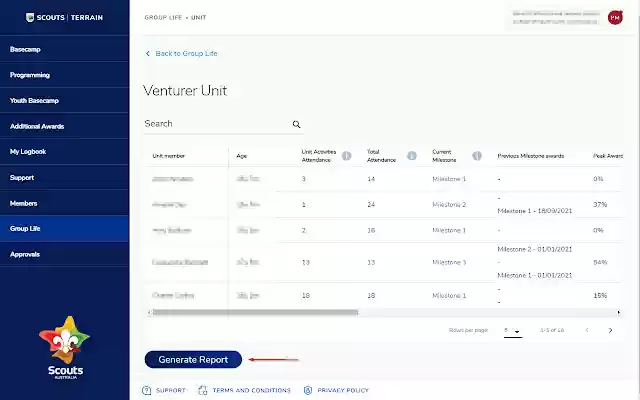Click the 37% peak award value

[600, 204]
